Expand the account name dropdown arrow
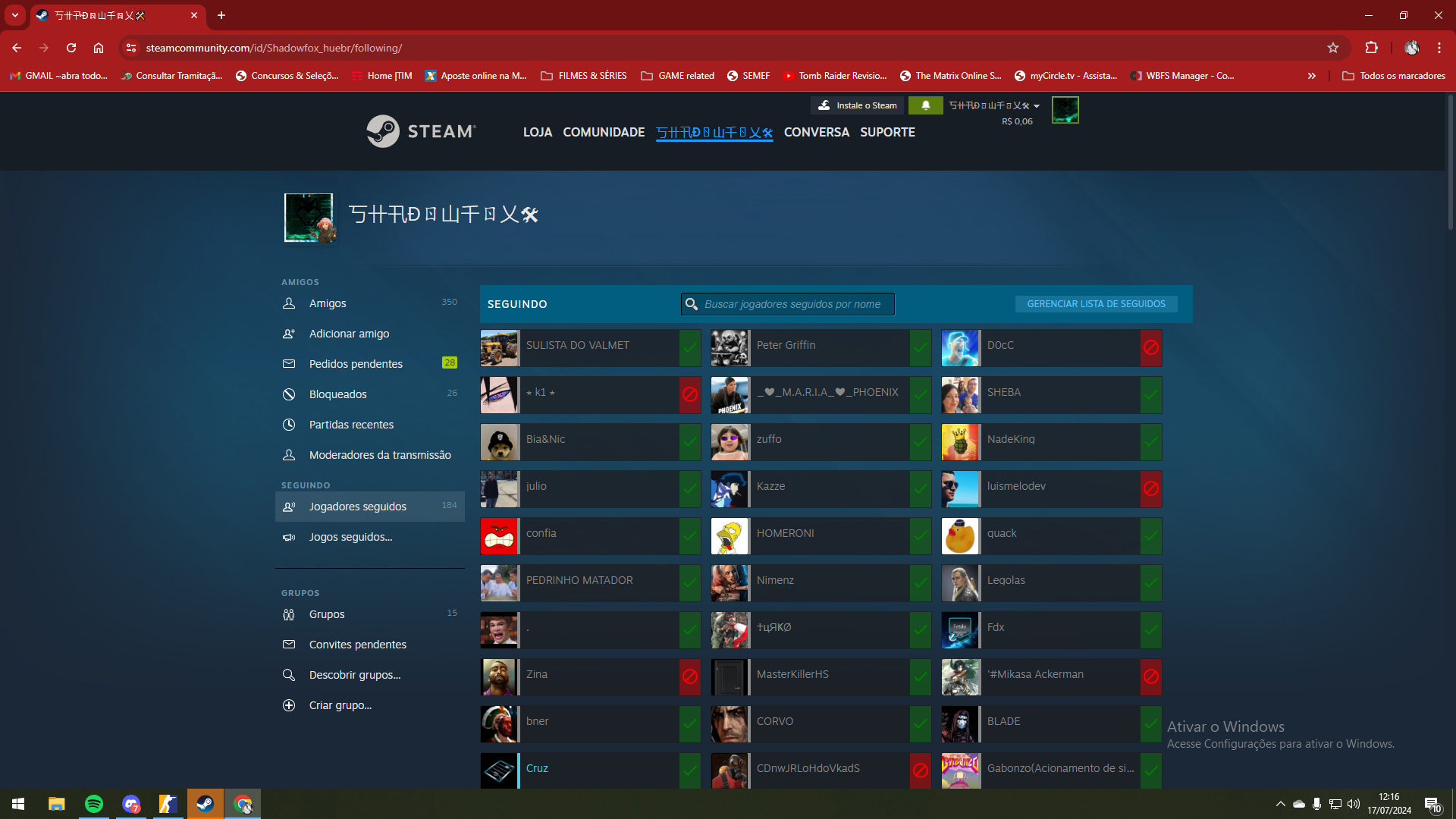Image resolution: width=1456 pixels, height=819 pixels. coord(1037,106)
